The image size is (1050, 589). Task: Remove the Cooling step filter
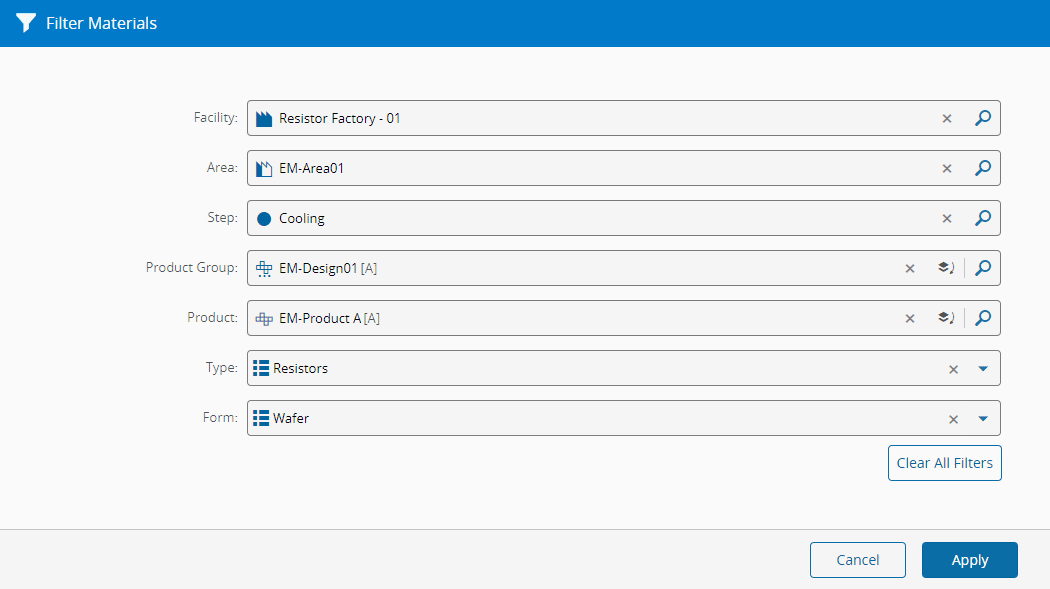[x=947, y=218]
